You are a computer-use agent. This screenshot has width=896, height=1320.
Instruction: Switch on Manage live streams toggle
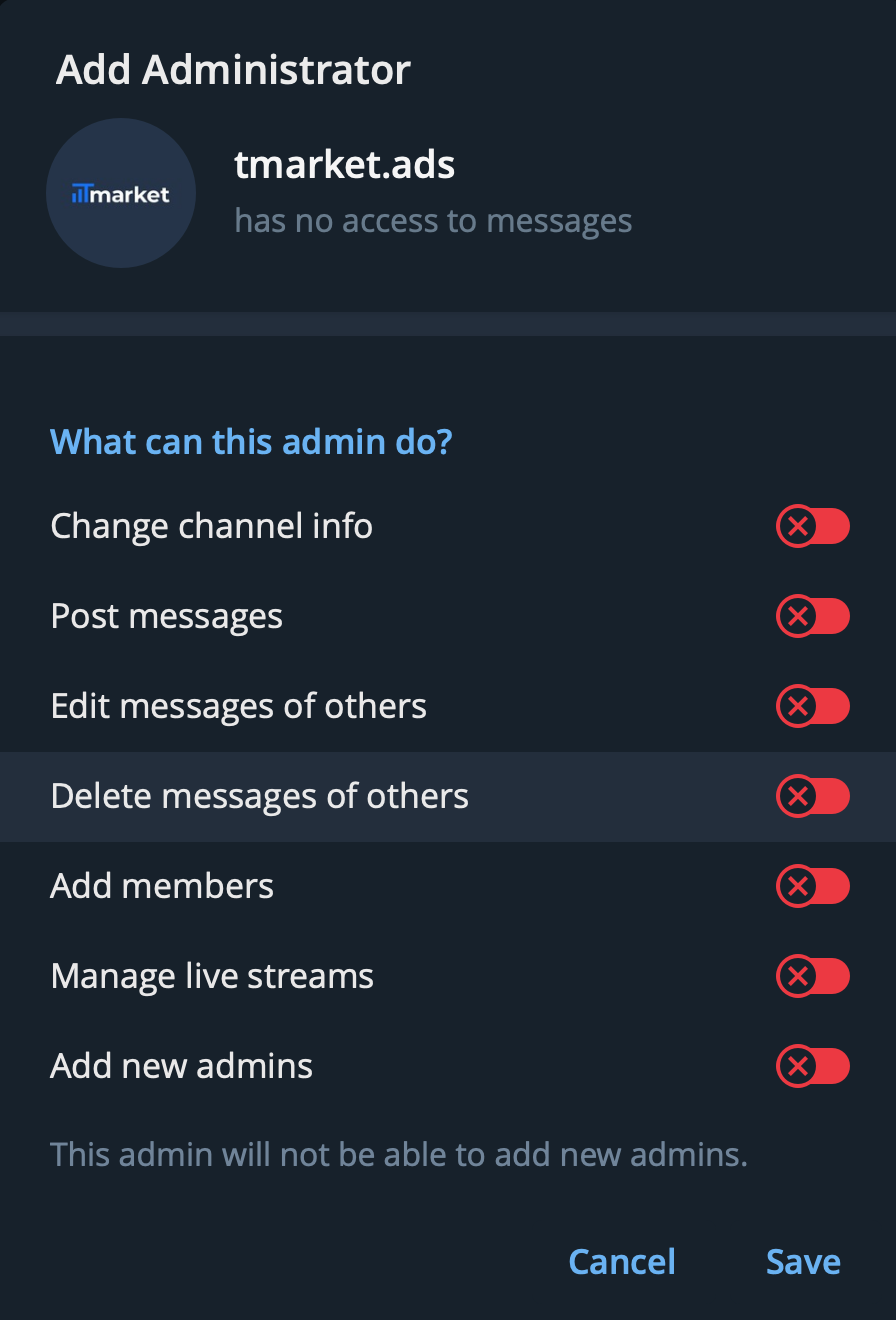click(x=812, y=976)
